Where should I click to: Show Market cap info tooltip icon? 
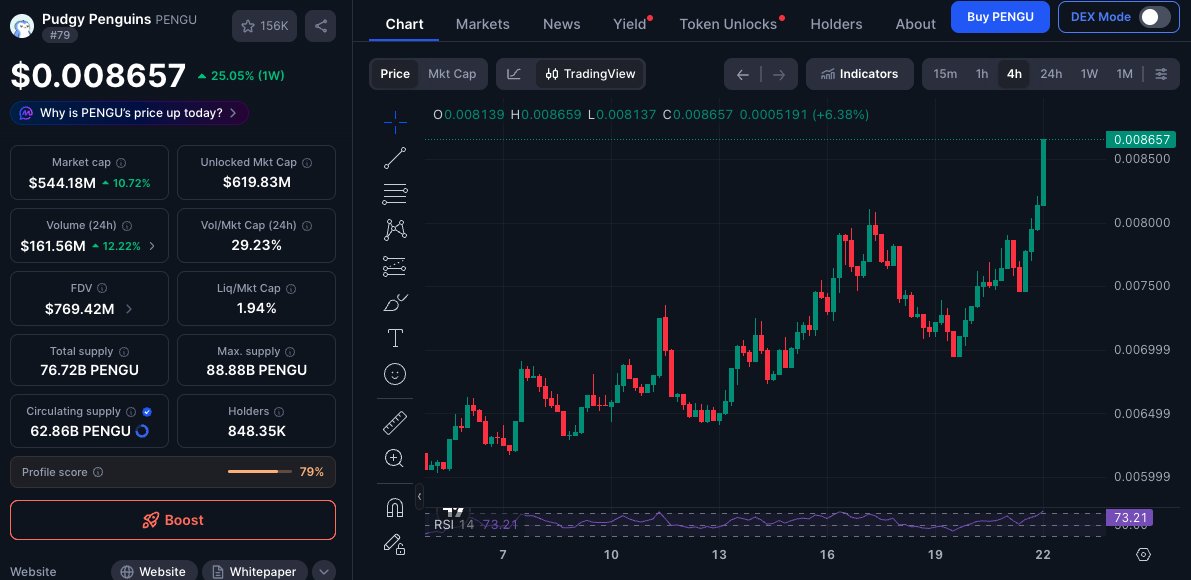[121, 162]
